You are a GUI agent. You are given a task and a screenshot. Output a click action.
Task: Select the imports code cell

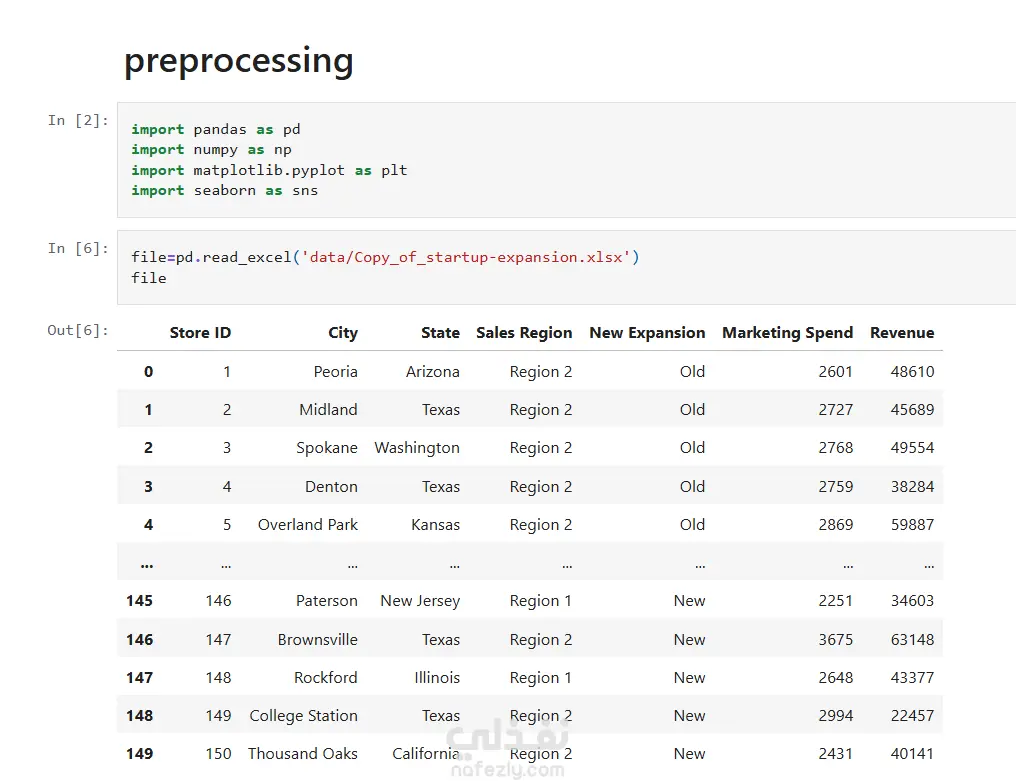click(x=566, y=160)
